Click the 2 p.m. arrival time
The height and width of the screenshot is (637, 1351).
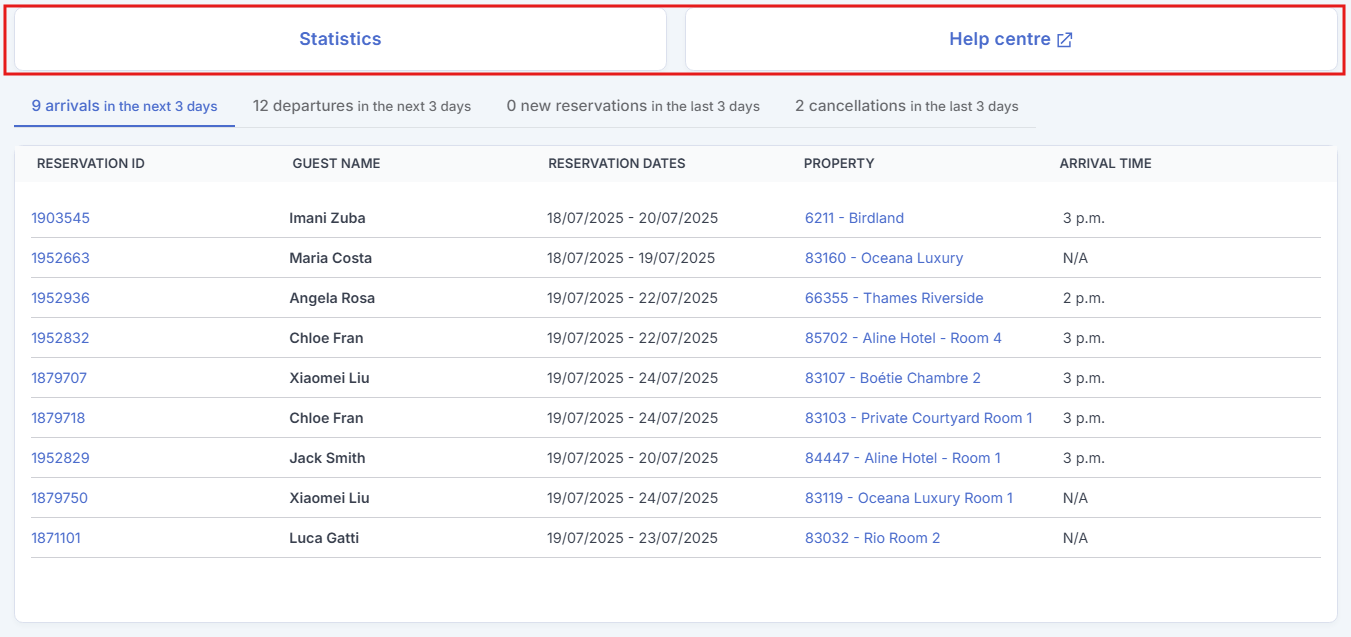coord(1084,298)
